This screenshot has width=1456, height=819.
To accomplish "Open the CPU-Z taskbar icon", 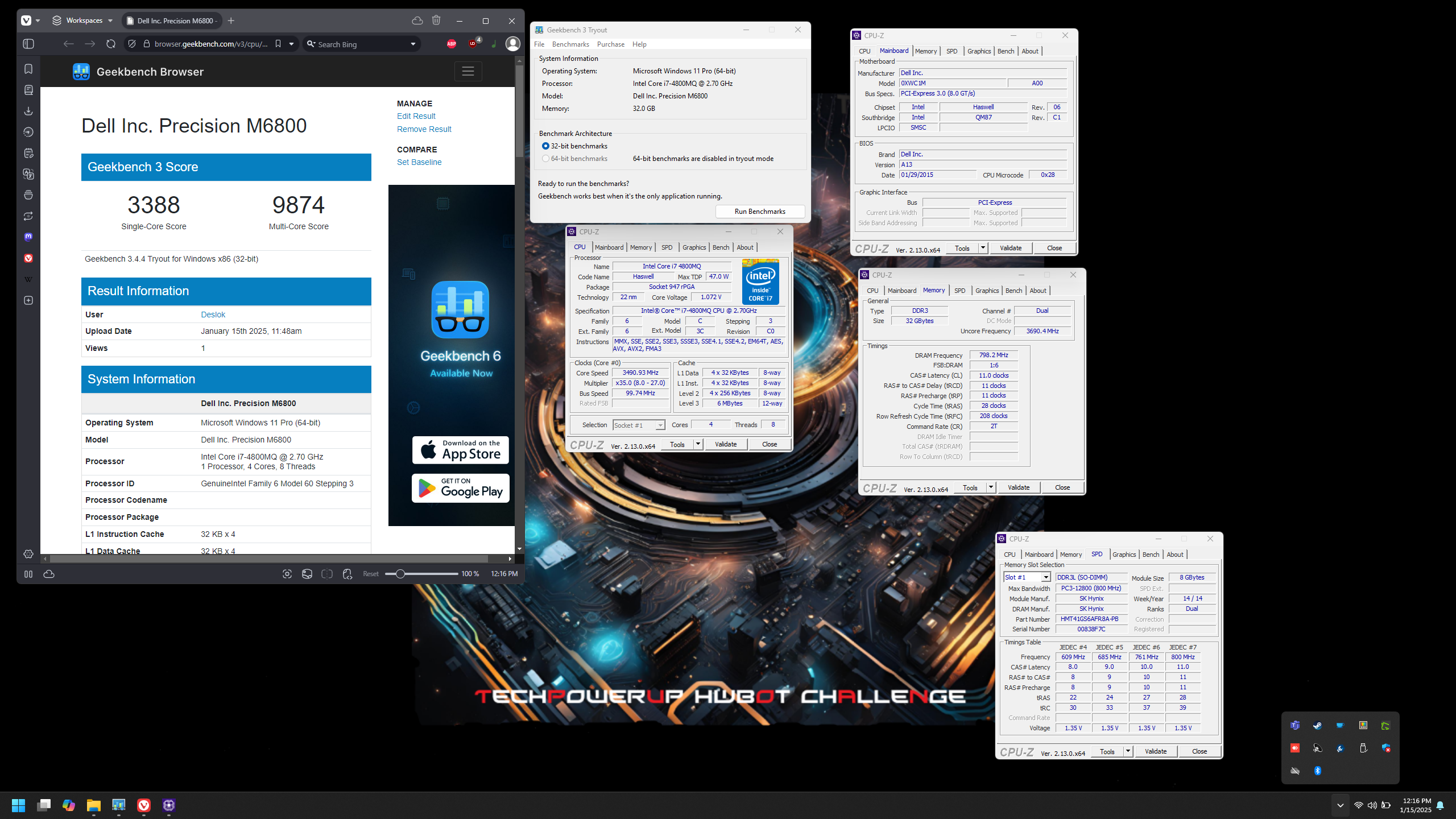I will coord(169,805).
